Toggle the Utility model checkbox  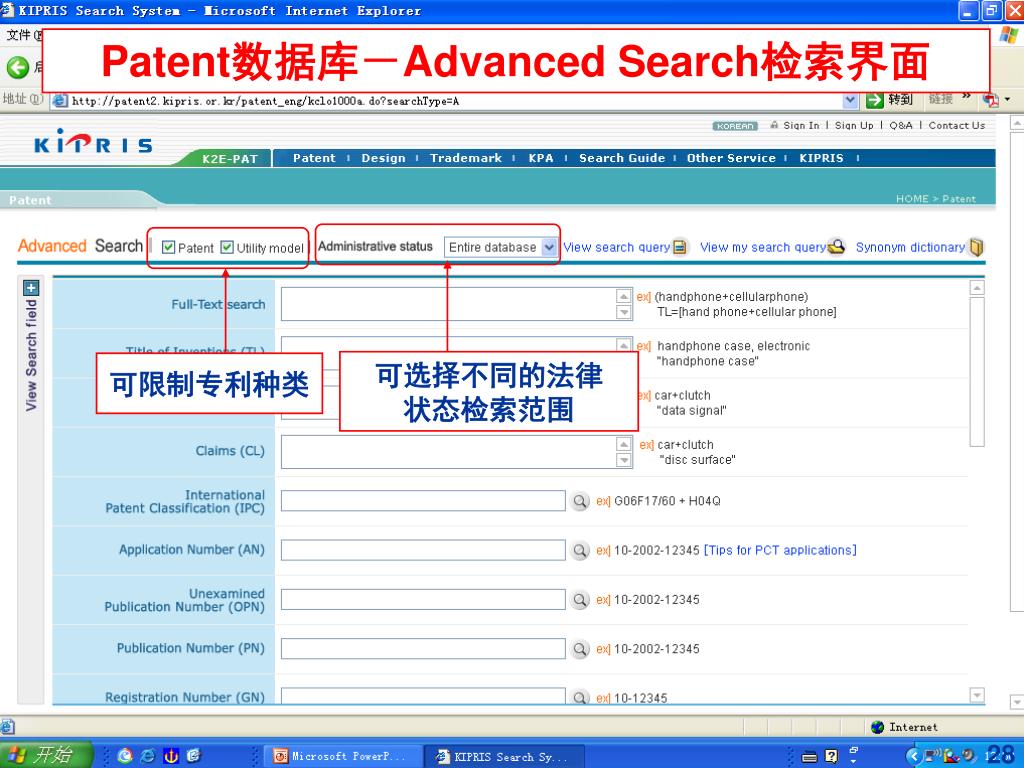pyautogui.click(x=227, y=247)
